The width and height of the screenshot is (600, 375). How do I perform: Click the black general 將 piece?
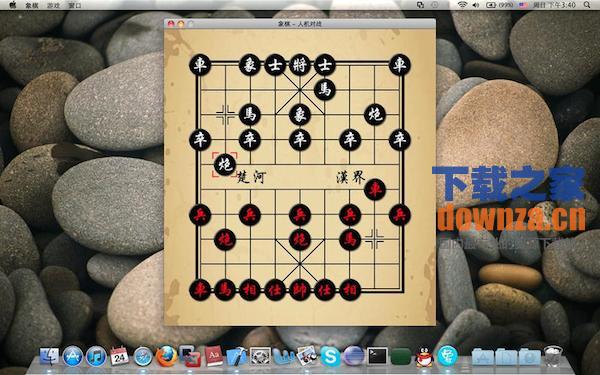coord(300,65)
